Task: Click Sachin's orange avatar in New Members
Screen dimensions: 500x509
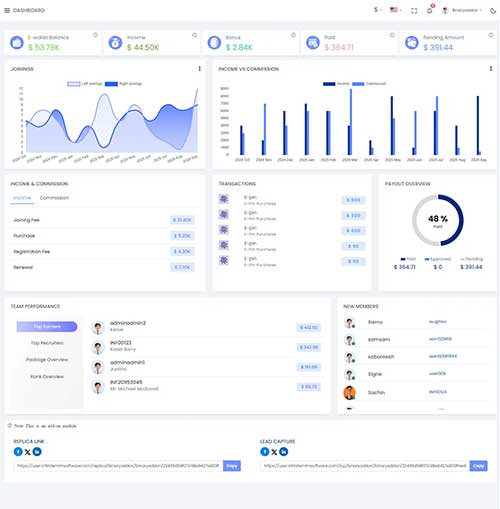Action: (349, 393)
